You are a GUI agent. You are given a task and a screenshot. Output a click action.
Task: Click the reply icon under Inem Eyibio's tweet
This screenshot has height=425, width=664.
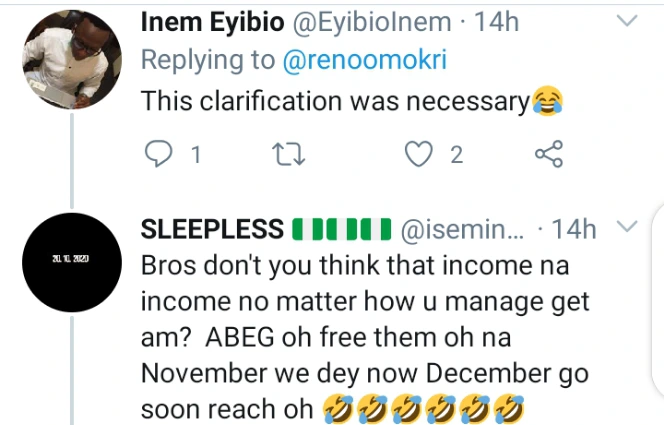point(160,153)
